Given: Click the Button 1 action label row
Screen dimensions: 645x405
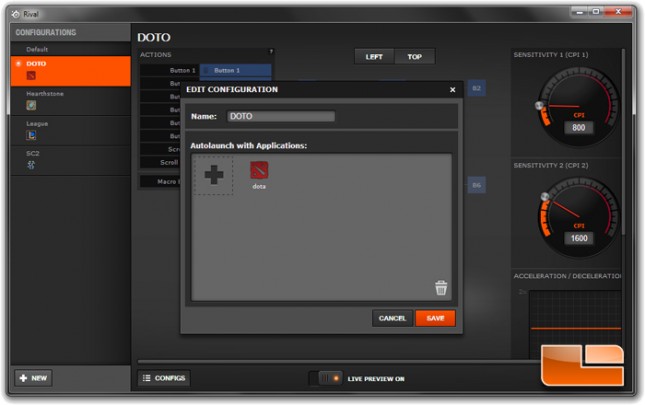Looking at the screenshot, I should tap(169, 70).
